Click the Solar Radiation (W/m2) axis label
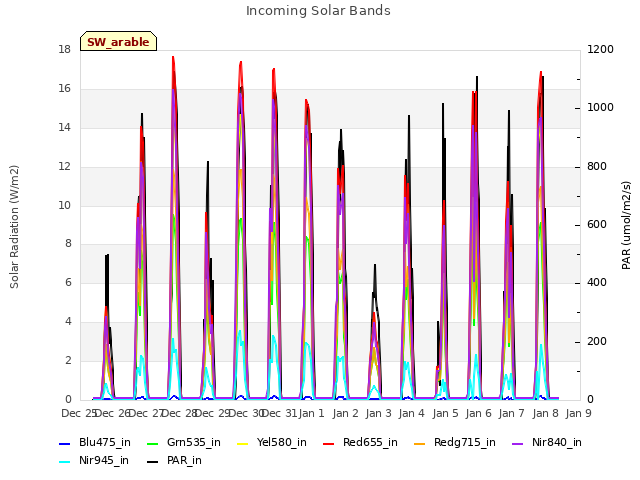 tap(14, 227)
